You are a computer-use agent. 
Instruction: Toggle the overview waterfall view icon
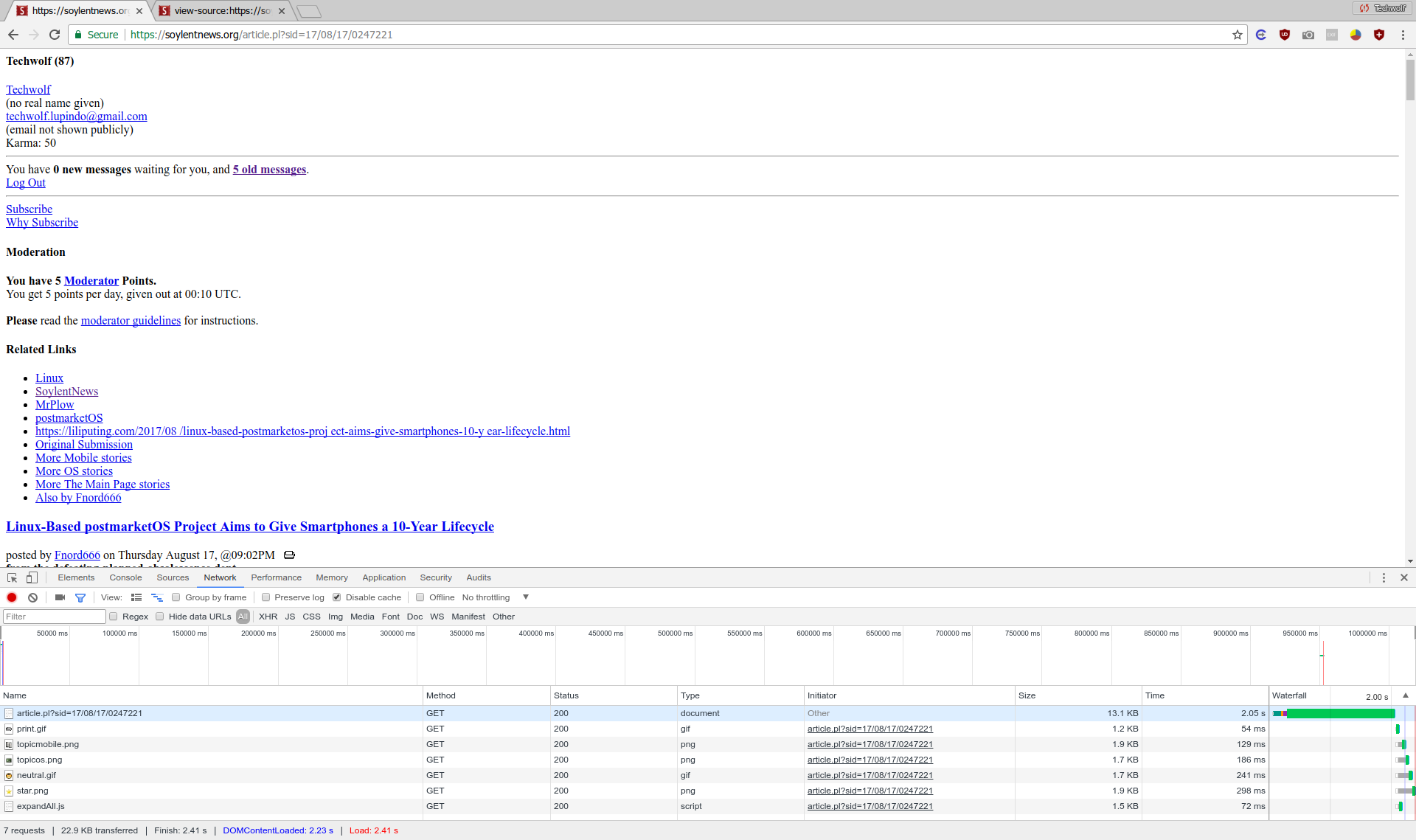pos(157,597)
